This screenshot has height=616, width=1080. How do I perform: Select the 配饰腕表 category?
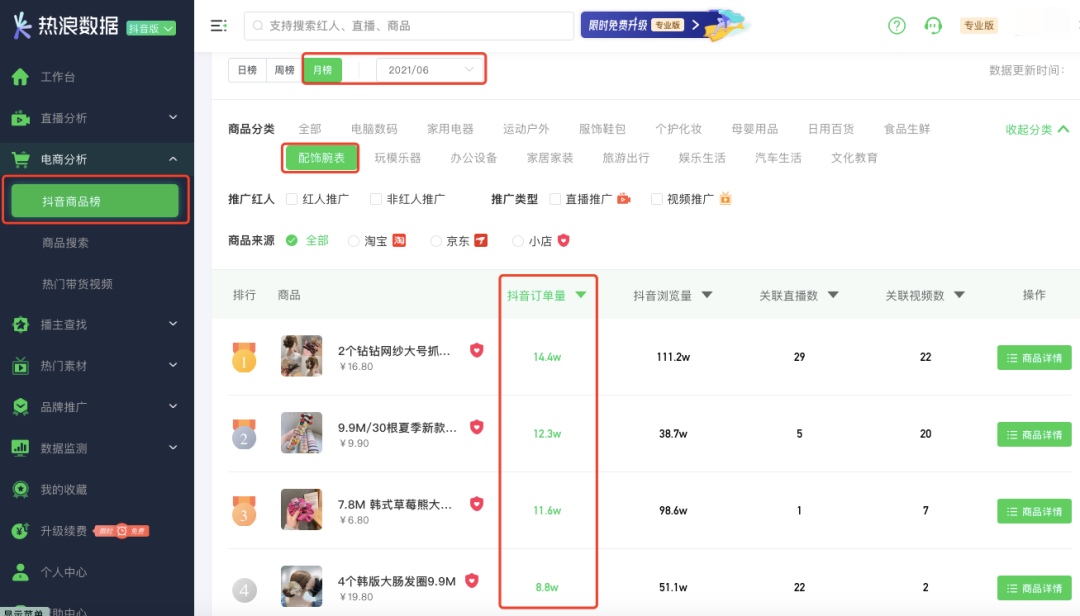coord(321,158)
